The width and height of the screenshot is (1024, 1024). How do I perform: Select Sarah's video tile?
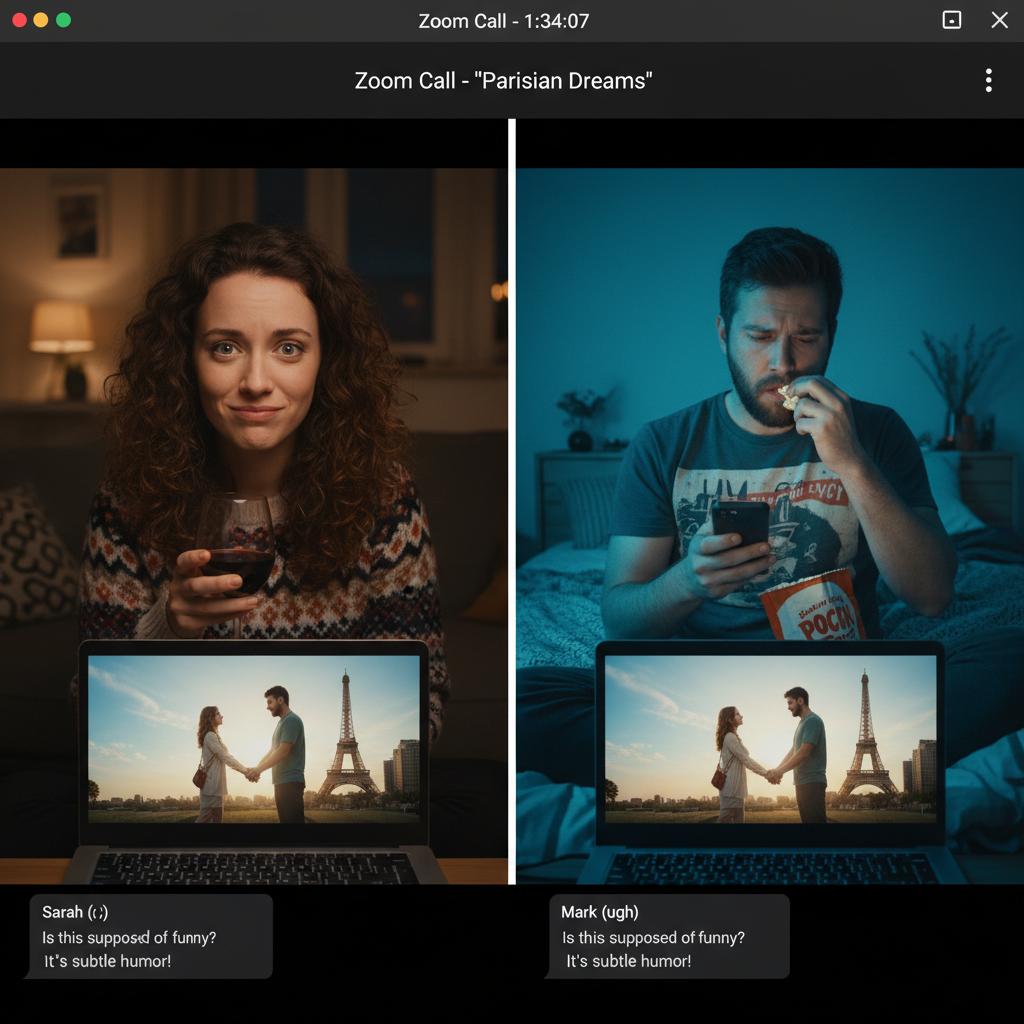click(254, 400)
